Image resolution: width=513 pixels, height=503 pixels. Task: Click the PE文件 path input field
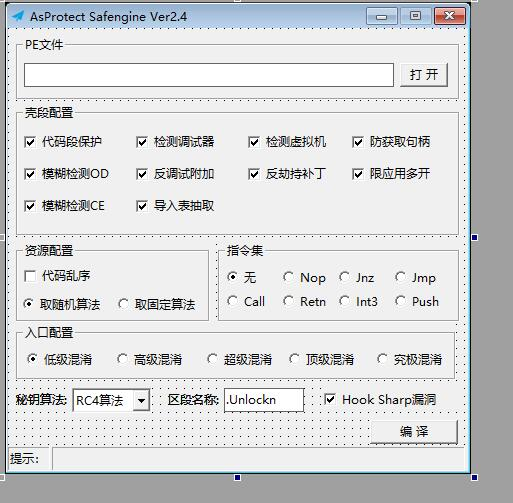(x=209, y=75)
